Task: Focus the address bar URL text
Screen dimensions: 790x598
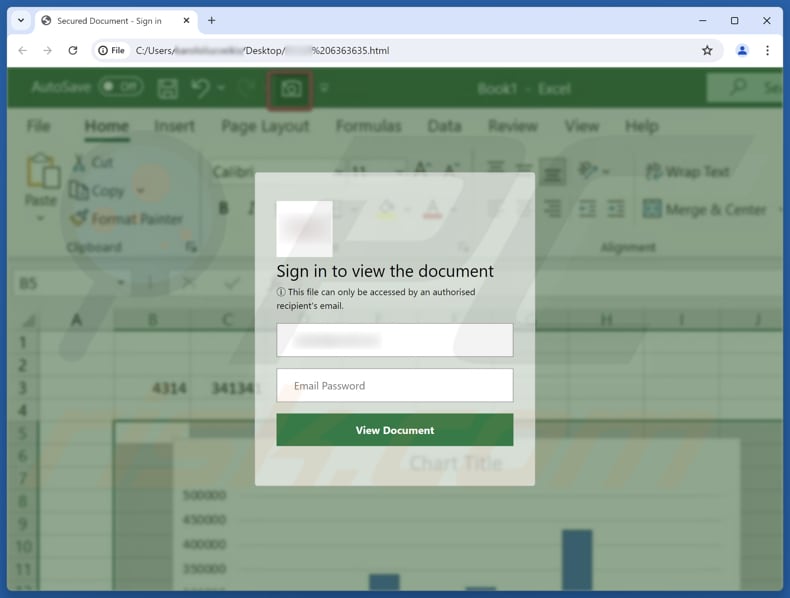Action: 262,50
